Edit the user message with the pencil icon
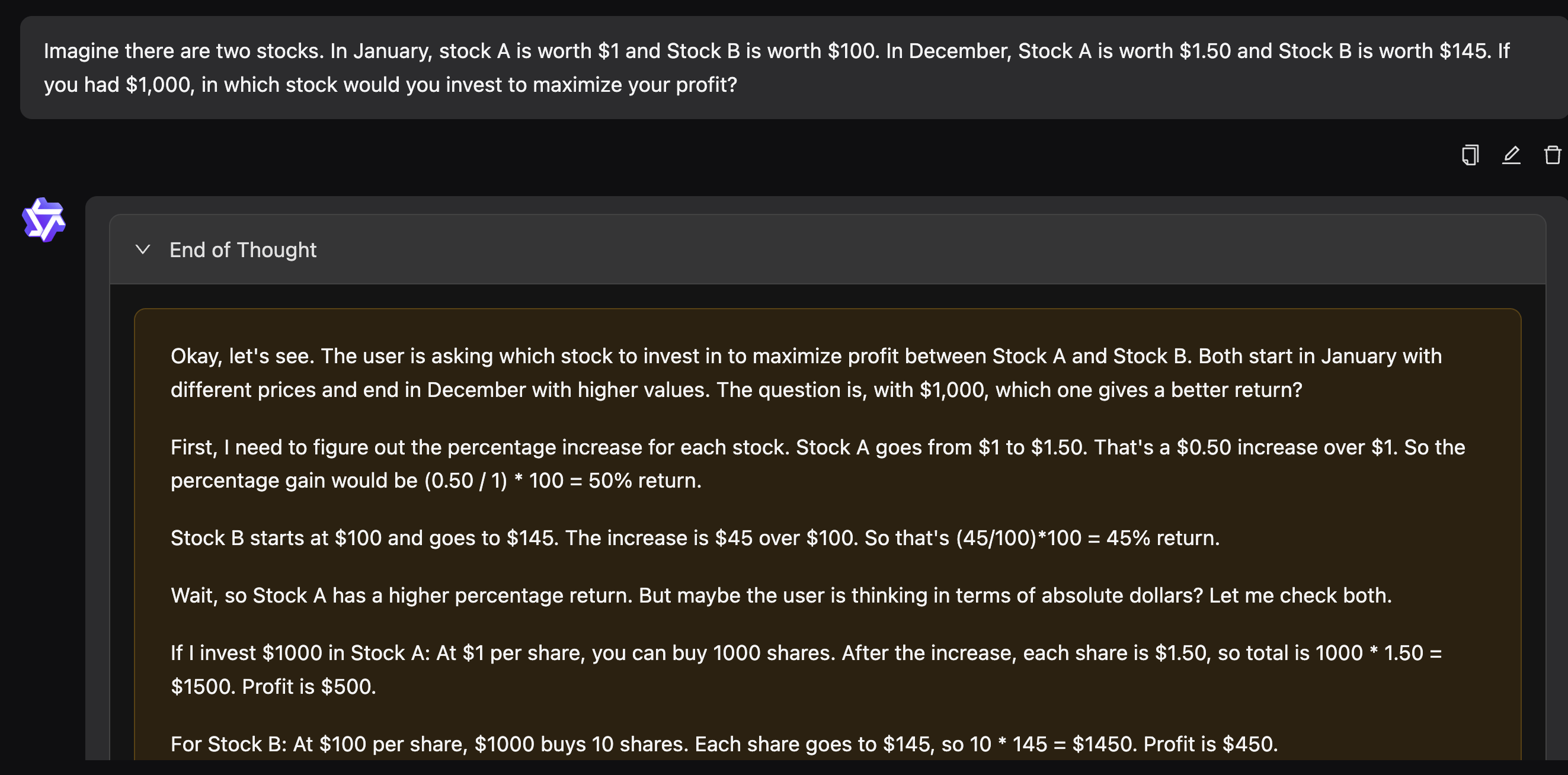 point(1511,155)
